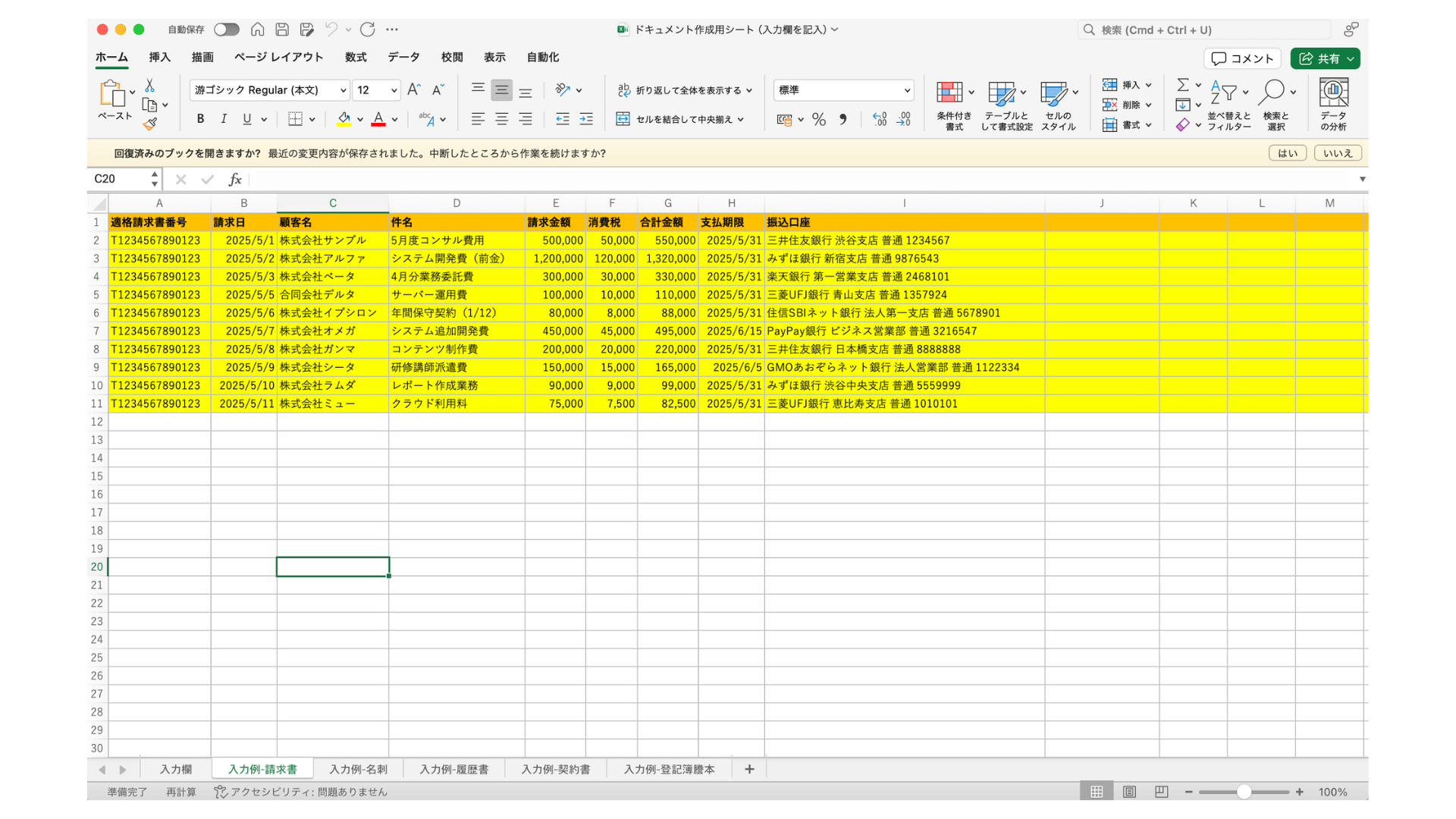The image size is (1456, 819).
Task: Toggle the AutoSave switch
Action: (226, 30)
